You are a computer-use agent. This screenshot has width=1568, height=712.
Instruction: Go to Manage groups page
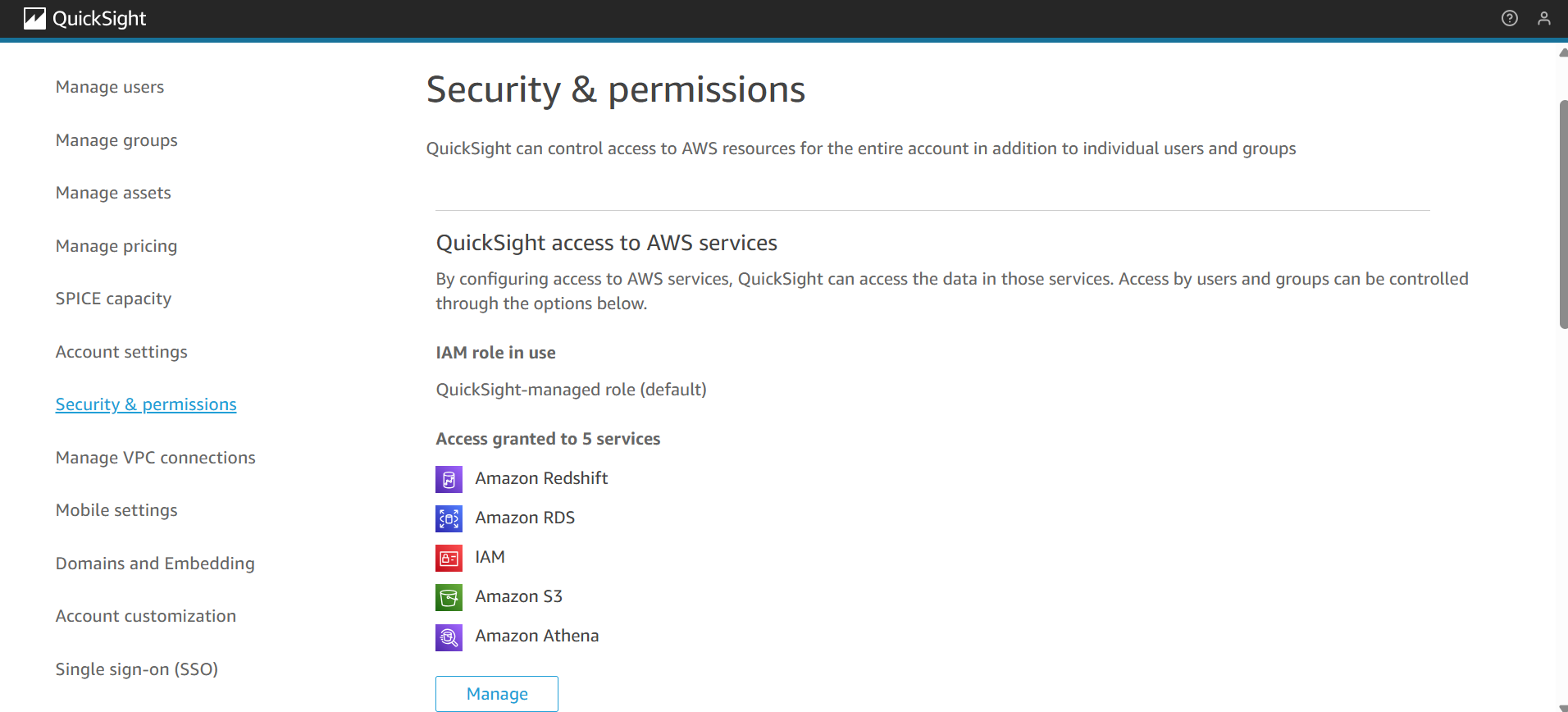pos(116,140)
